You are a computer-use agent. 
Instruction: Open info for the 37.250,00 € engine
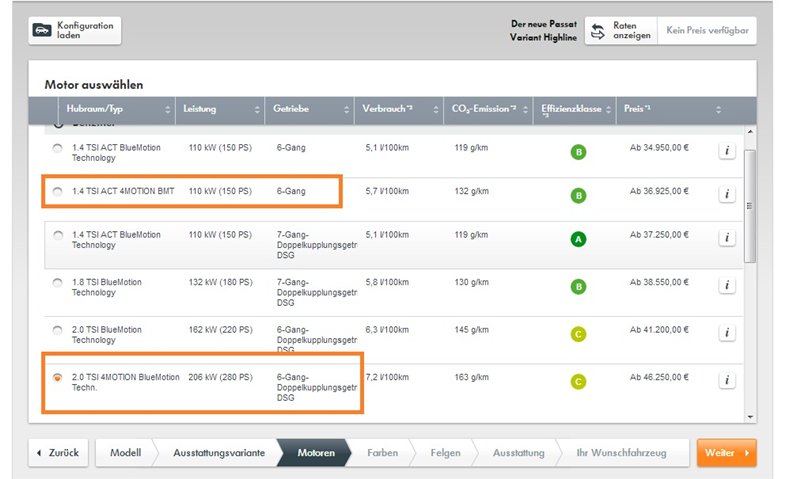coord(727,238)
